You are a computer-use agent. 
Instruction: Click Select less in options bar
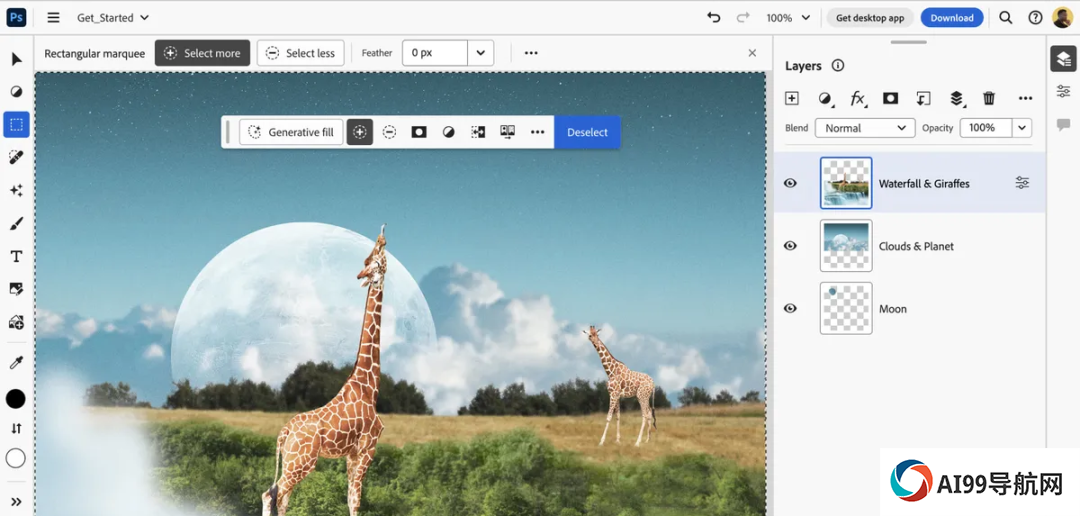click(x=300, y=53)
